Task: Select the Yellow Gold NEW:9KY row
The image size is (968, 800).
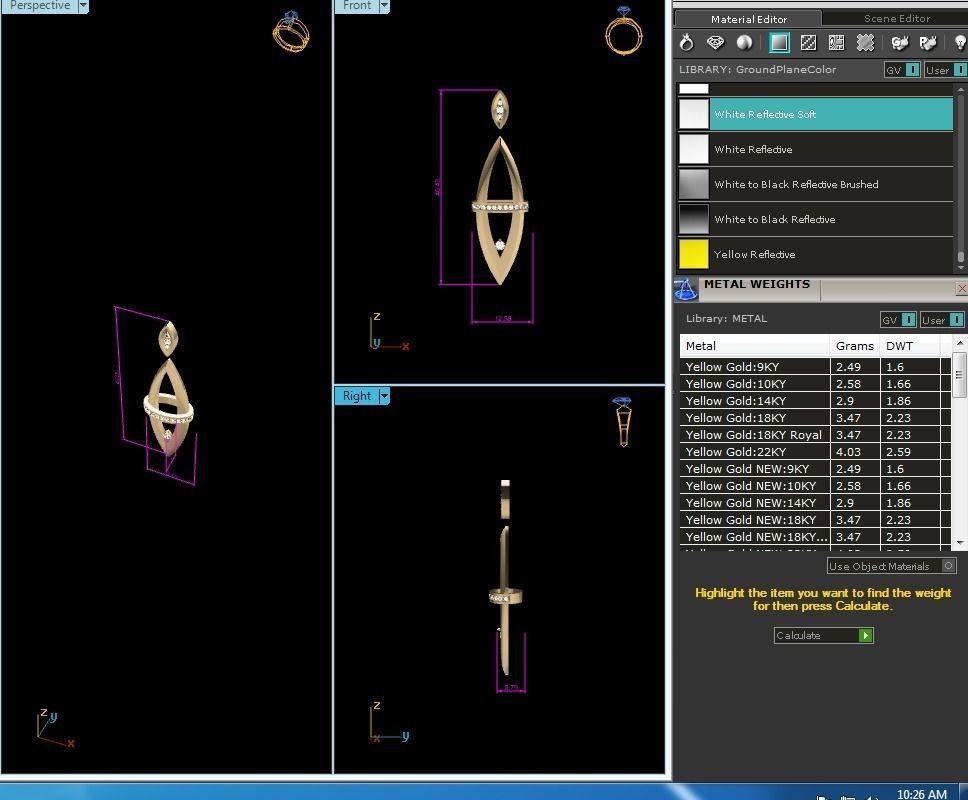Action: (x=815, y=469)
